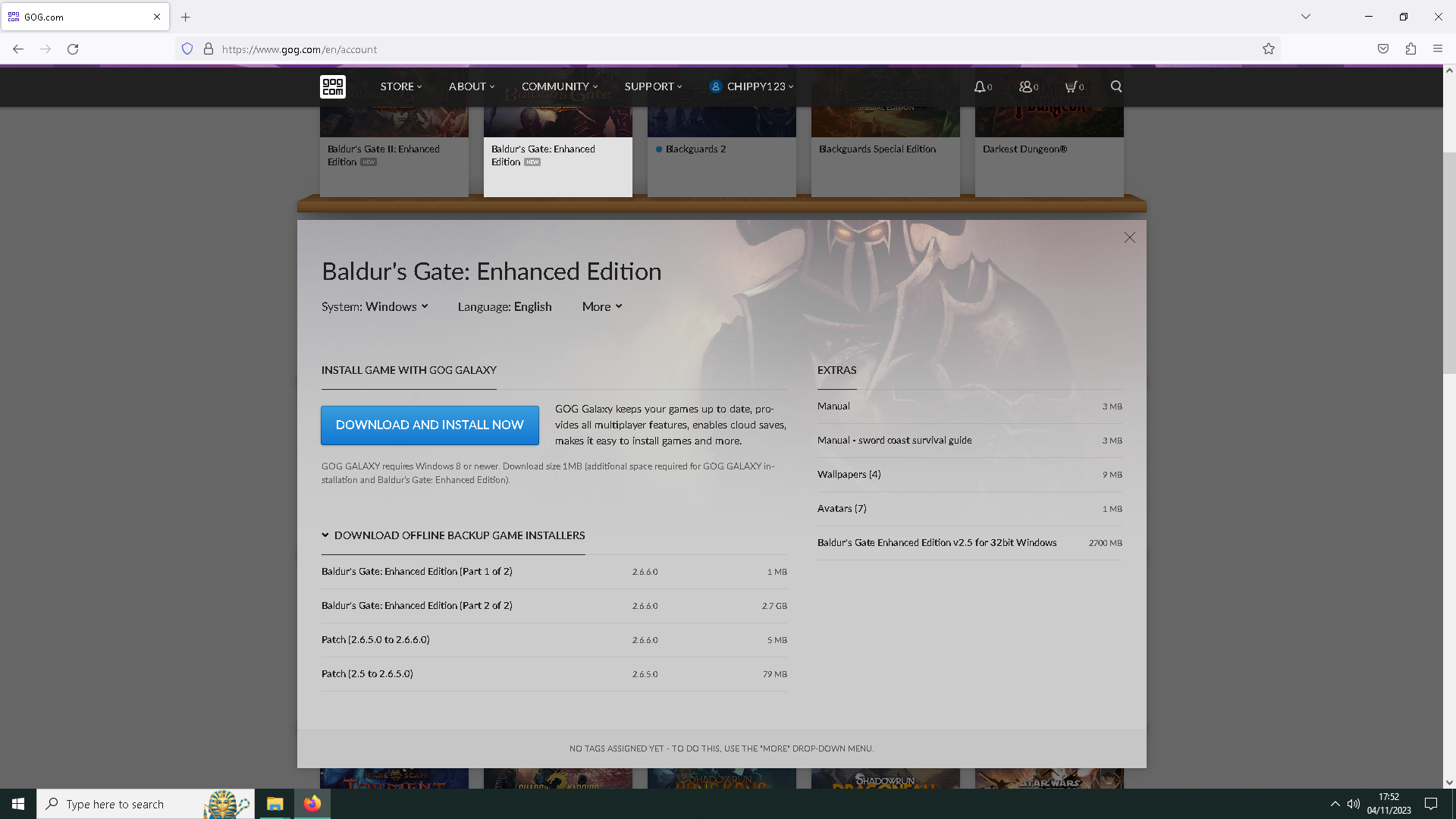The image size is (1456, 819).
Task: Download Baldur's Gate installer Part 1 of 2
Action: 554,572
